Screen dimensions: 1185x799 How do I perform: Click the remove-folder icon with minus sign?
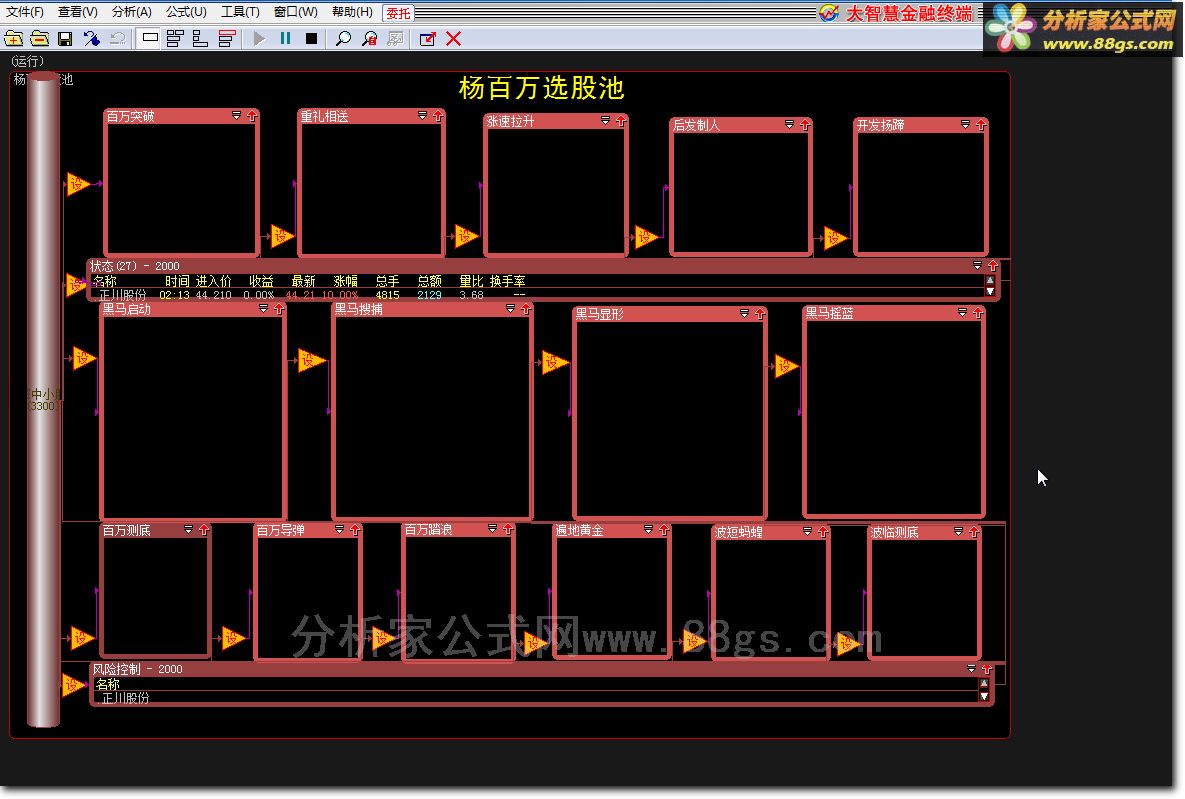(39, 39)
